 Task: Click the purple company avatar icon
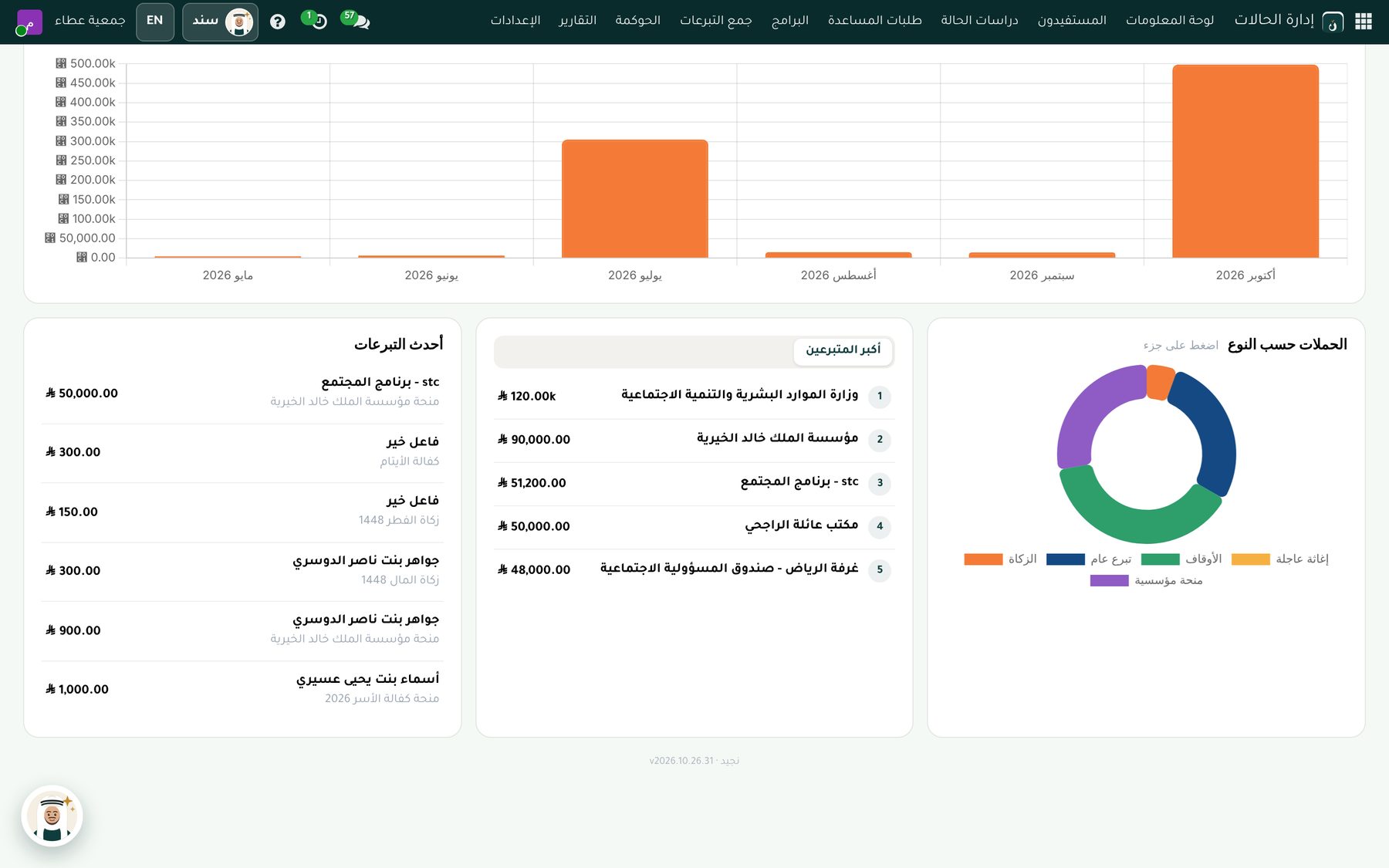click(29, 22)
